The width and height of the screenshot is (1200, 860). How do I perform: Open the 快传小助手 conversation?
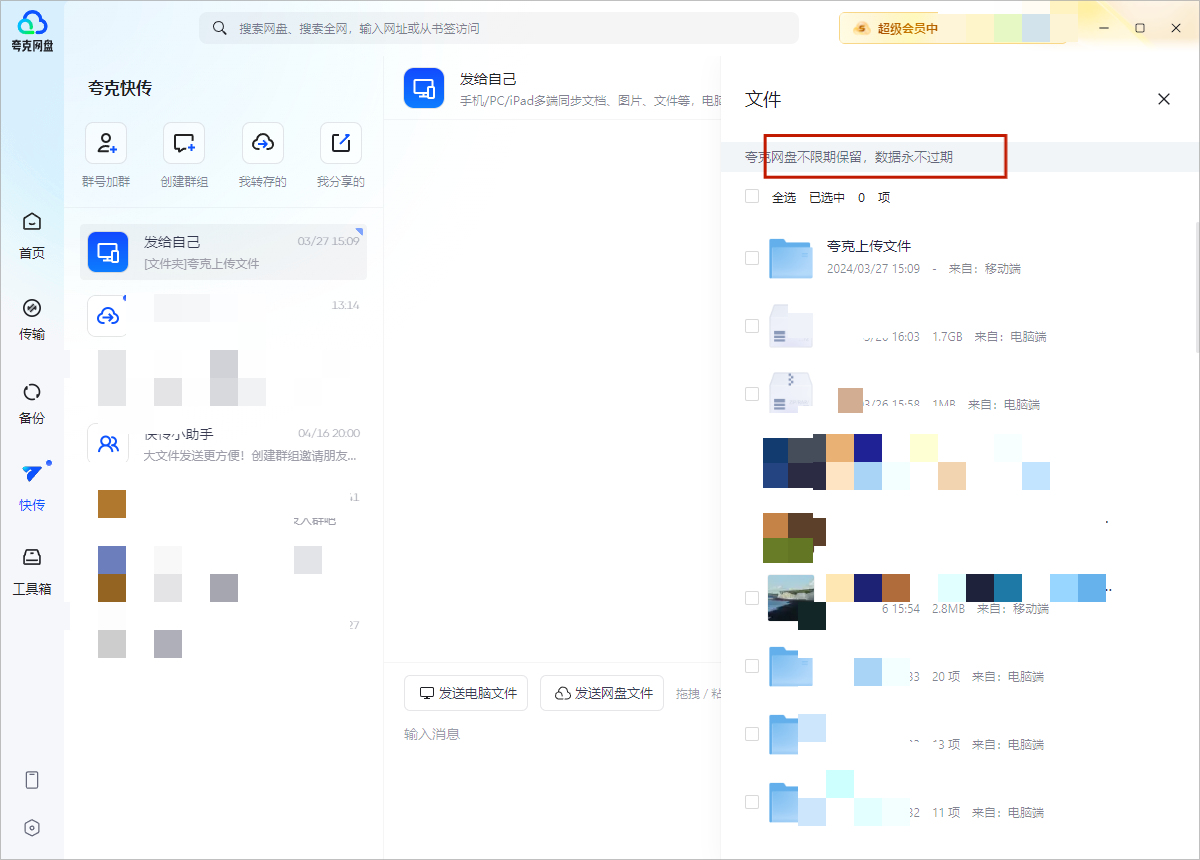pos(223,443)
